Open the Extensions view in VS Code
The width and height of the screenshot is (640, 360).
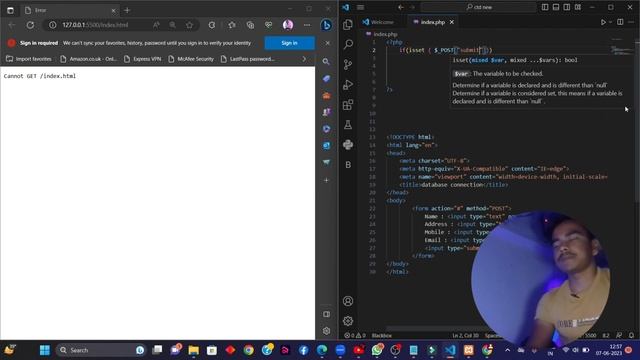(348, 105)
